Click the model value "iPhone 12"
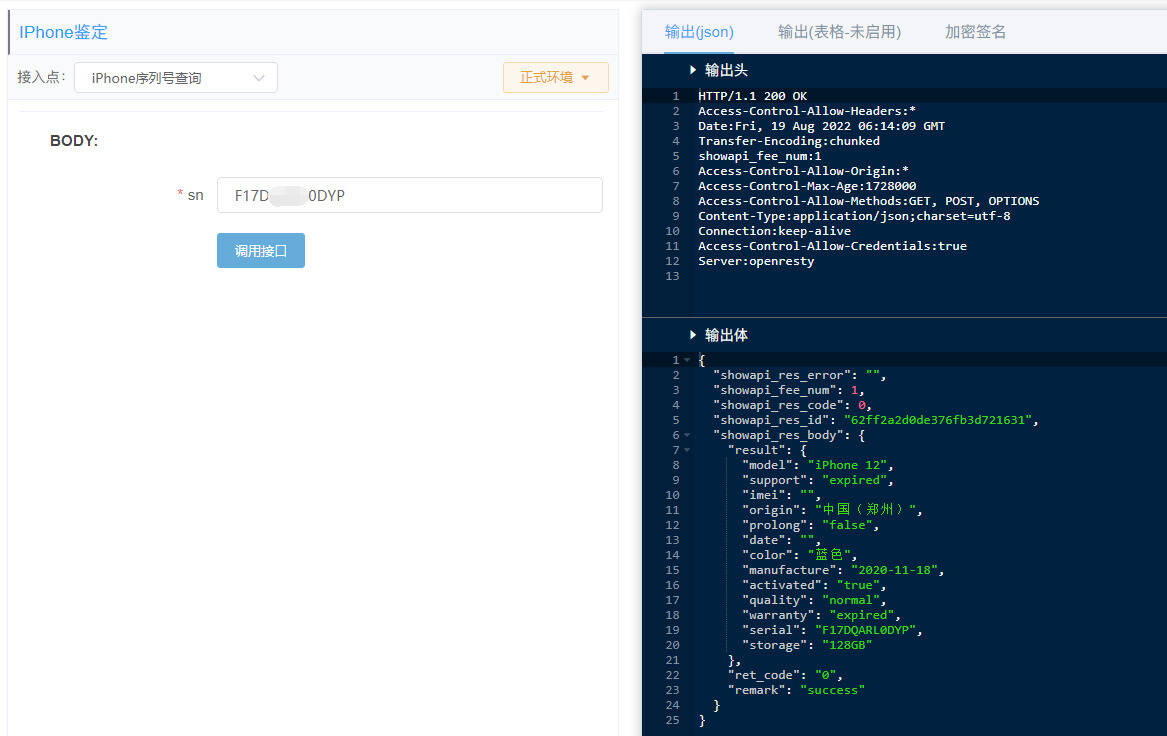Screen dimensions: 1167x736 tap(847, 465)
